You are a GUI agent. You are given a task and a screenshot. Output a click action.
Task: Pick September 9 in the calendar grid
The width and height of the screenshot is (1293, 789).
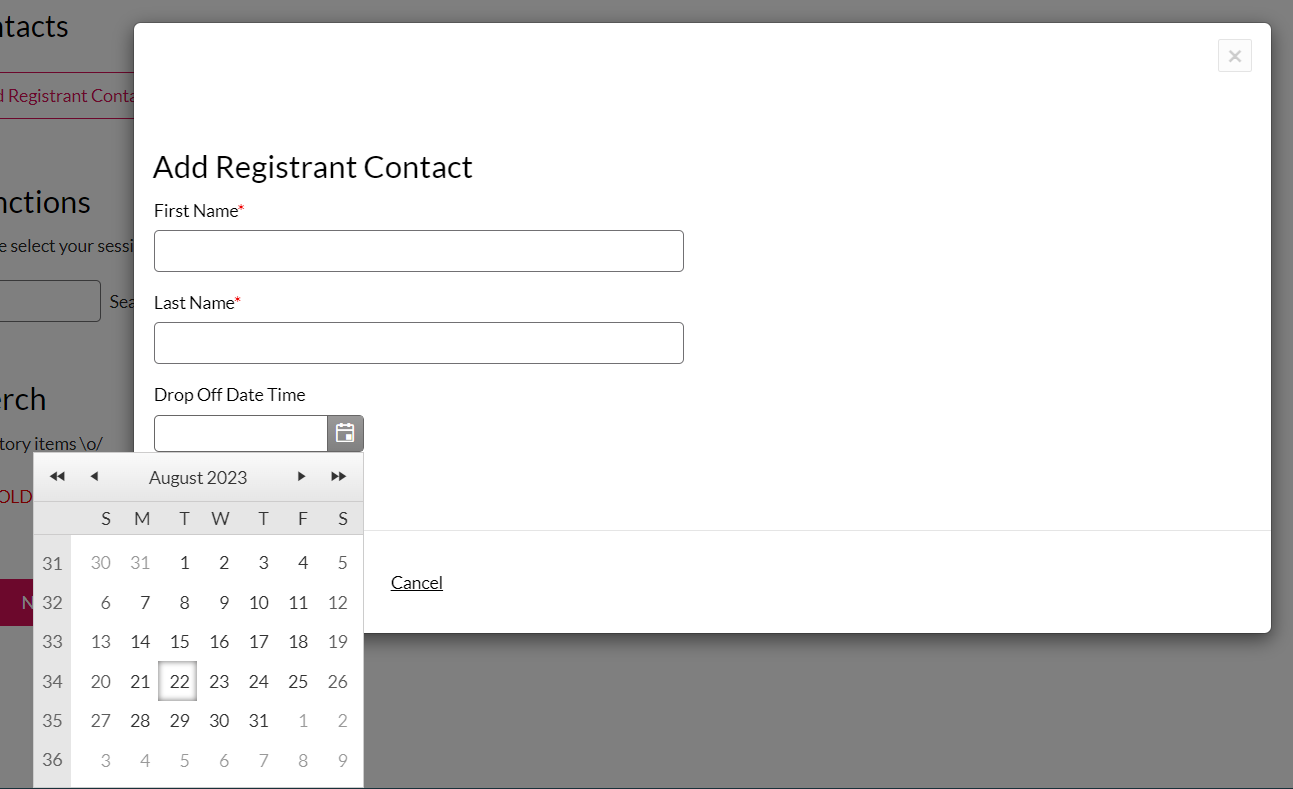tap(342, 761)
